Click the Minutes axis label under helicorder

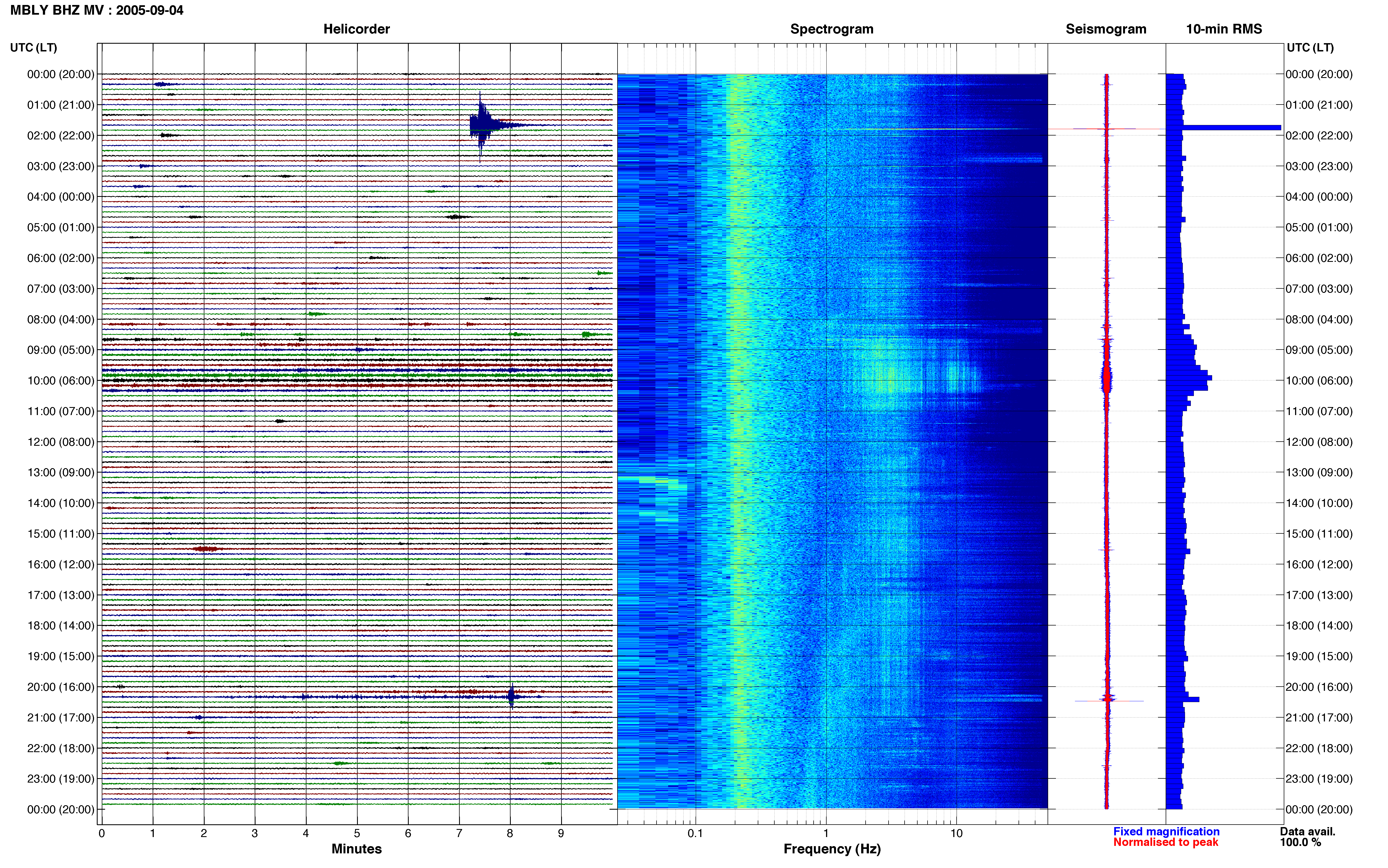356,848
